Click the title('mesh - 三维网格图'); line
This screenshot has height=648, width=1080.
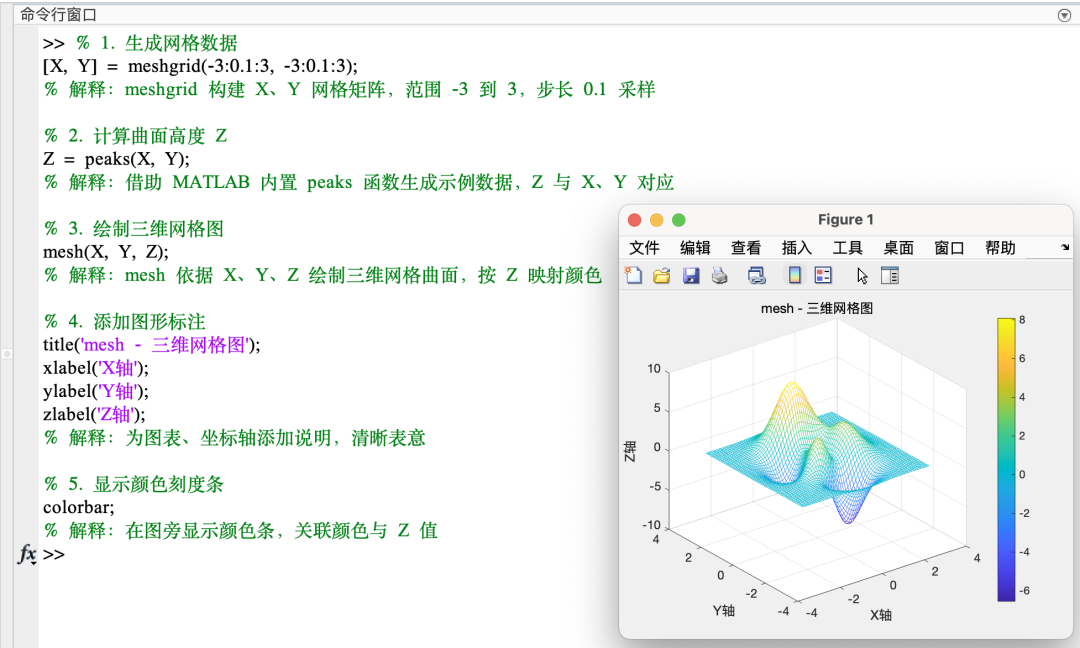pyautogui.click(x=152, y=344)
